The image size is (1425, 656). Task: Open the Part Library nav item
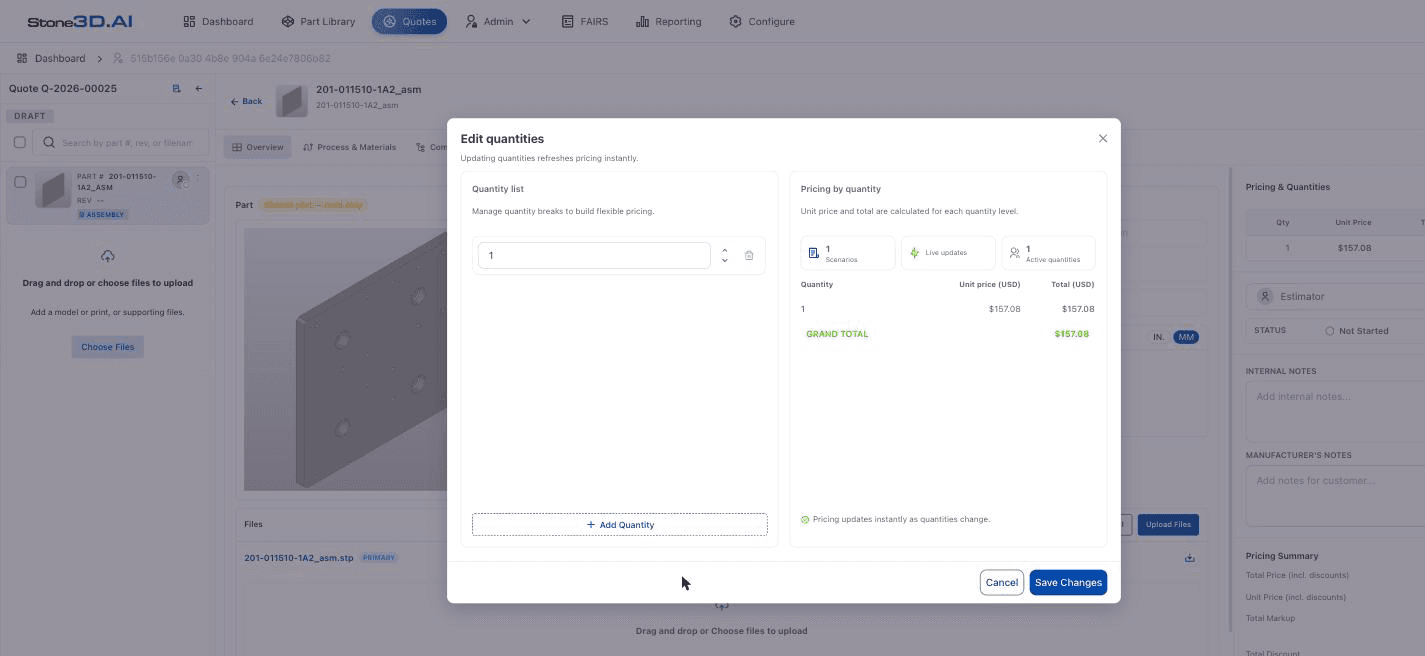(318, 21)
